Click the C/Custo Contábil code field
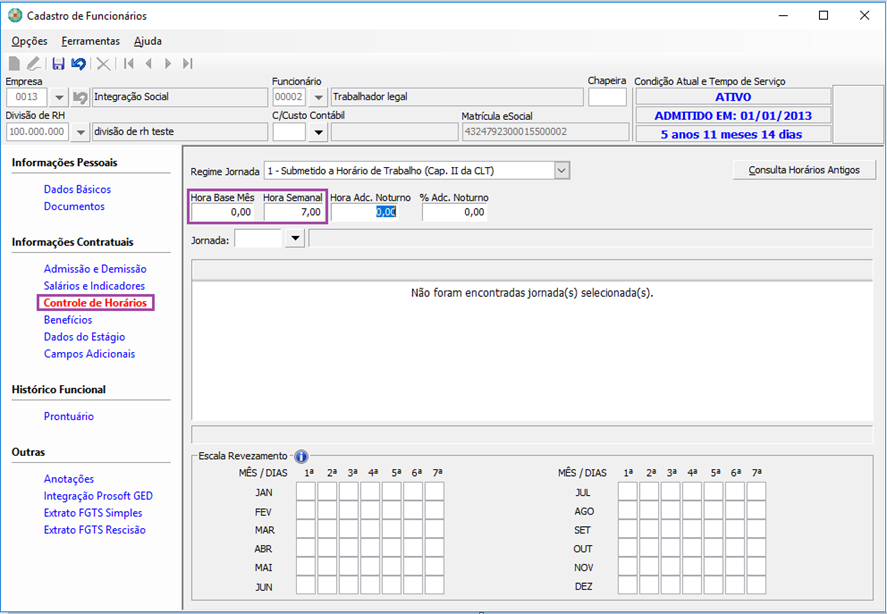The height and width of the screenshot is (614, 887). 289,132
